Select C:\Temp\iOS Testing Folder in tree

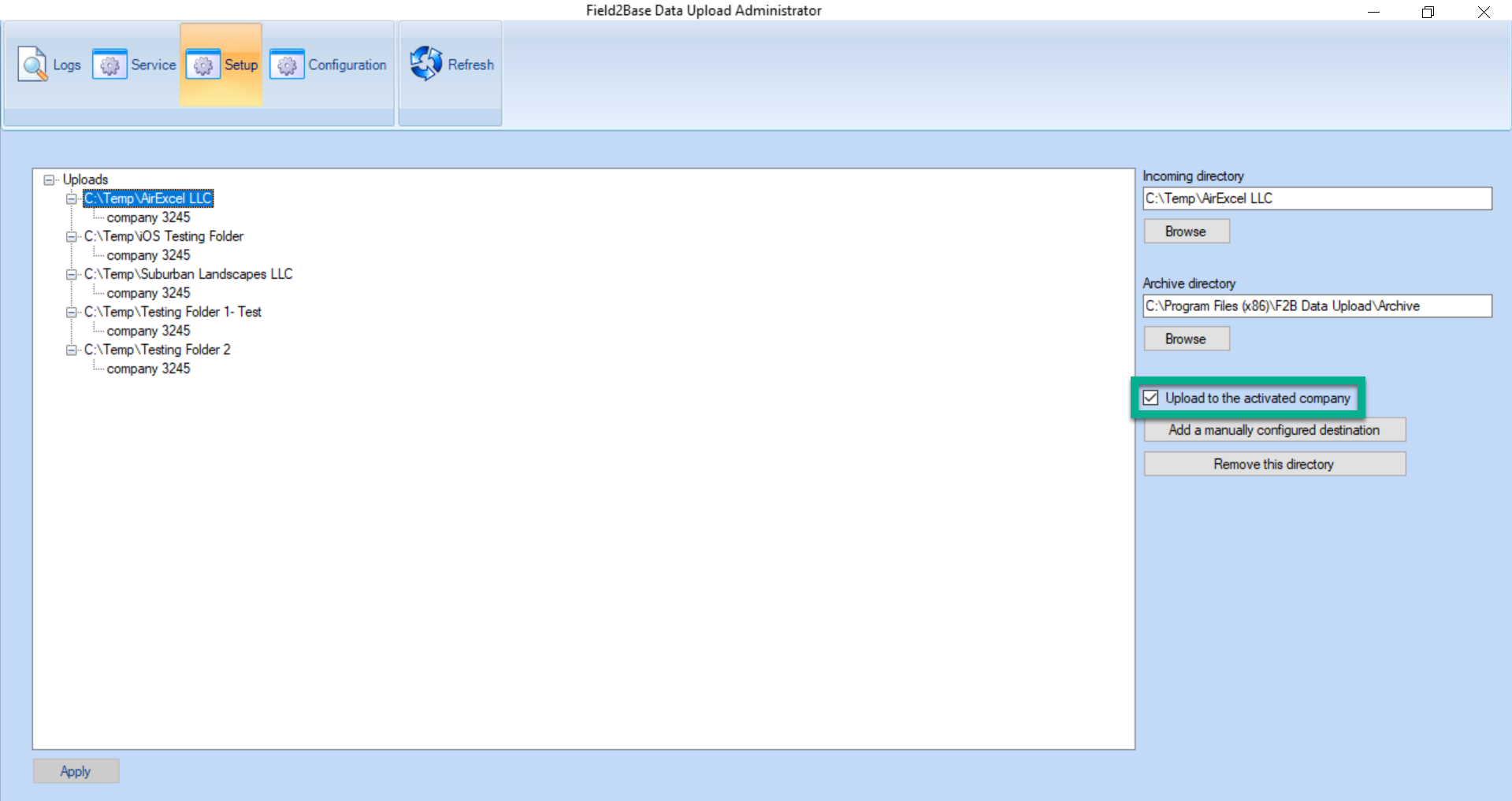(164, 236)
